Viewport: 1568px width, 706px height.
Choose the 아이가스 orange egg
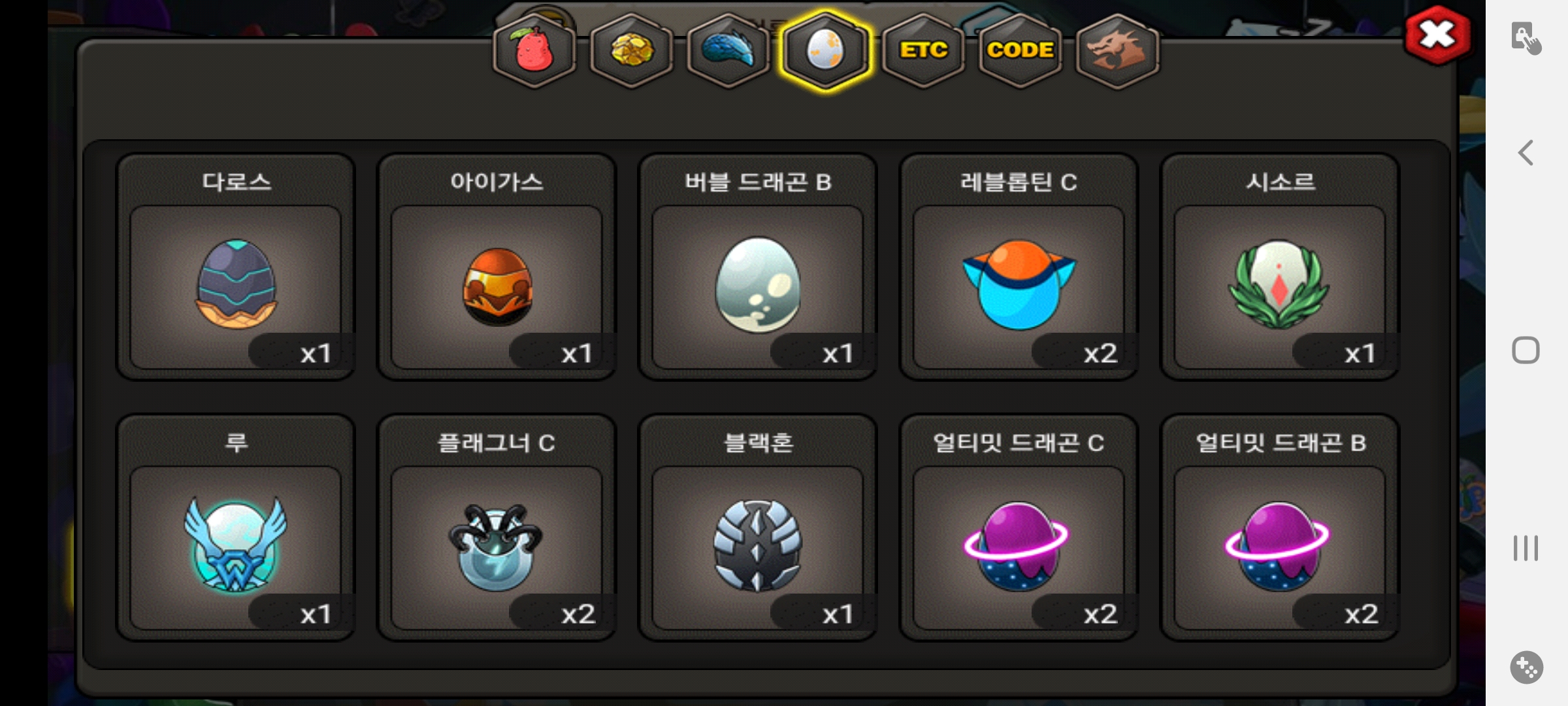pyautogui.click(x=497, y=267)
